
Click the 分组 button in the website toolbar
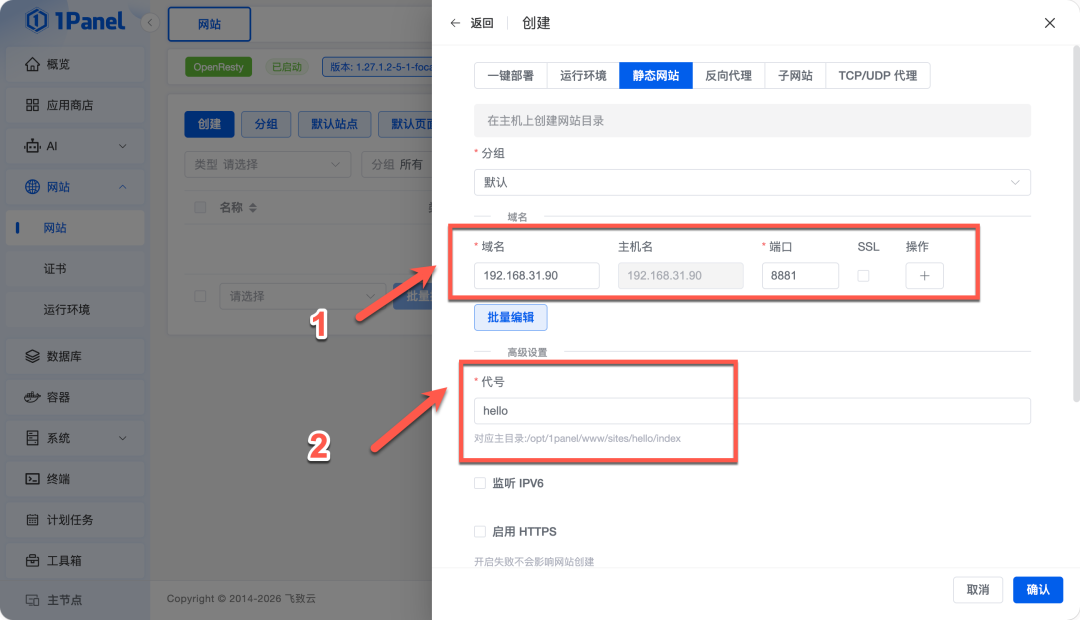(266, 124)
